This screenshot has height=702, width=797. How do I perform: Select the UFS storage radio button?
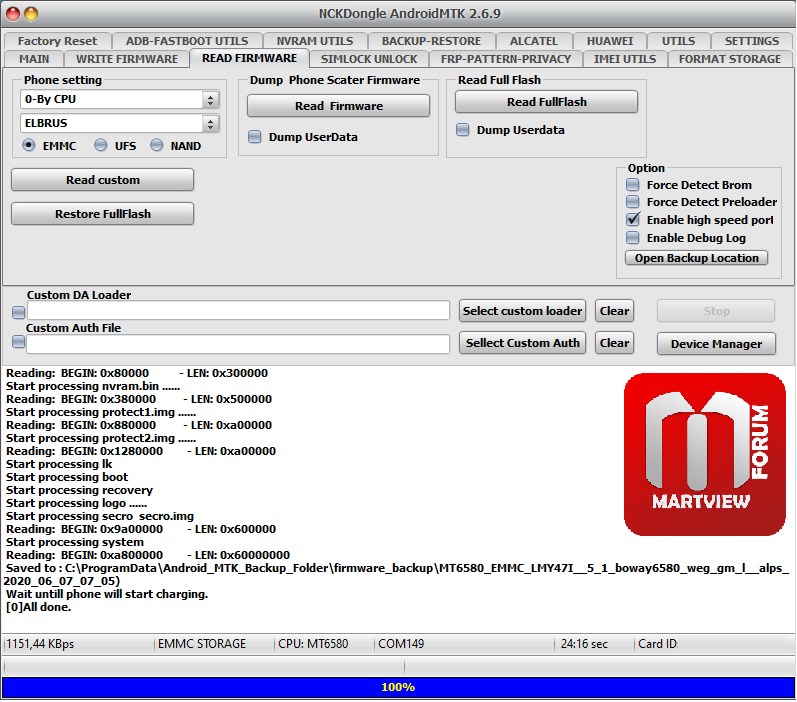pos(101,145)
